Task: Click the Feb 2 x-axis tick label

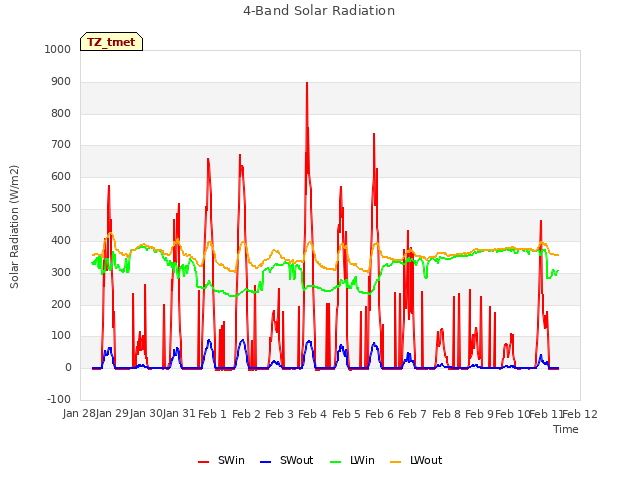Action: [x=246, y=414]
